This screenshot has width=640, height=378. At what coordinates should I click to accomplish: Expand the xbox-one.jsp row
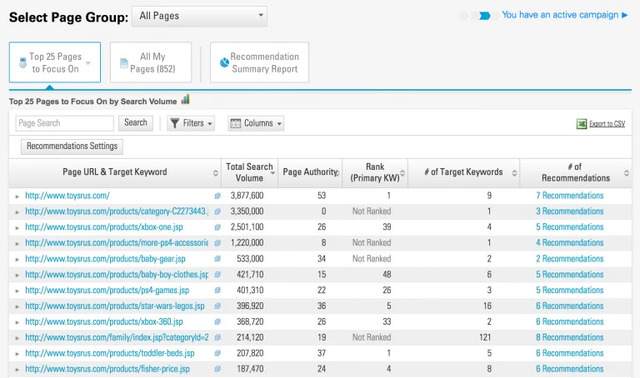point(17,228)
